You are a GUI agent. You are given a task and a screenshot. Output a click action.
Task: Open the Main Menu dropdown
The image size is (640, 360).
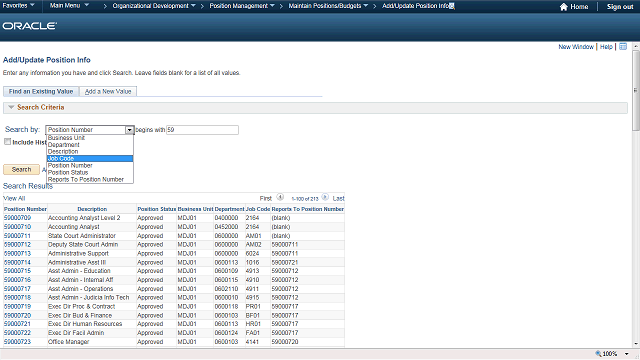tap(69, 5)
